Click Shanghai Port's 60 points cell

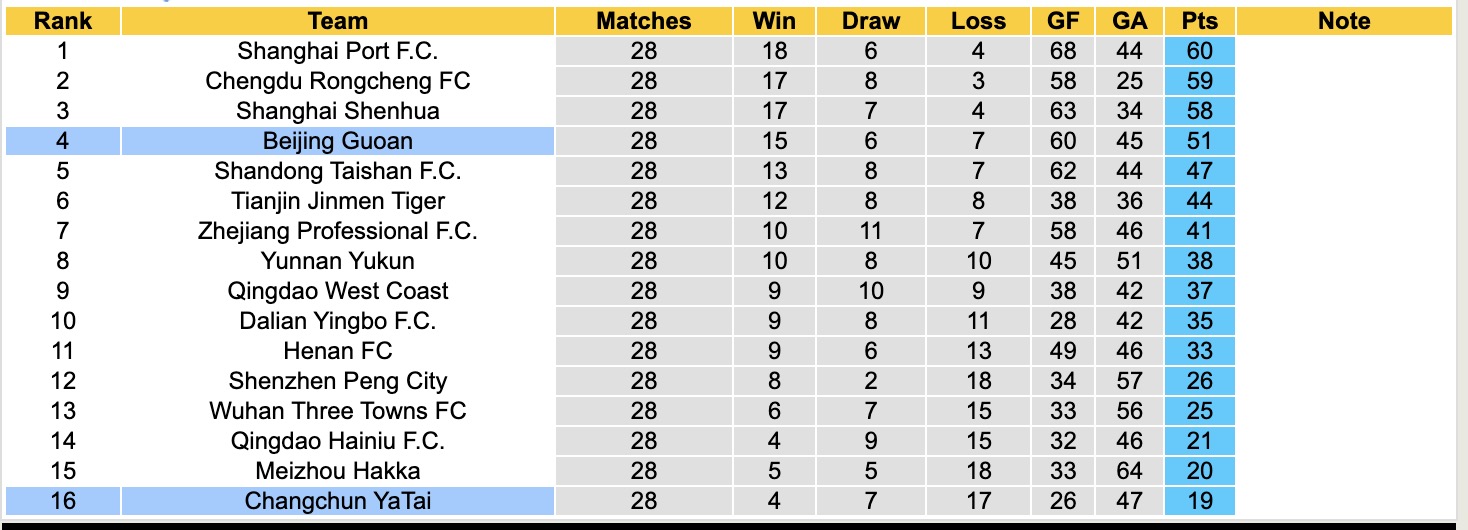[1199, 51]
